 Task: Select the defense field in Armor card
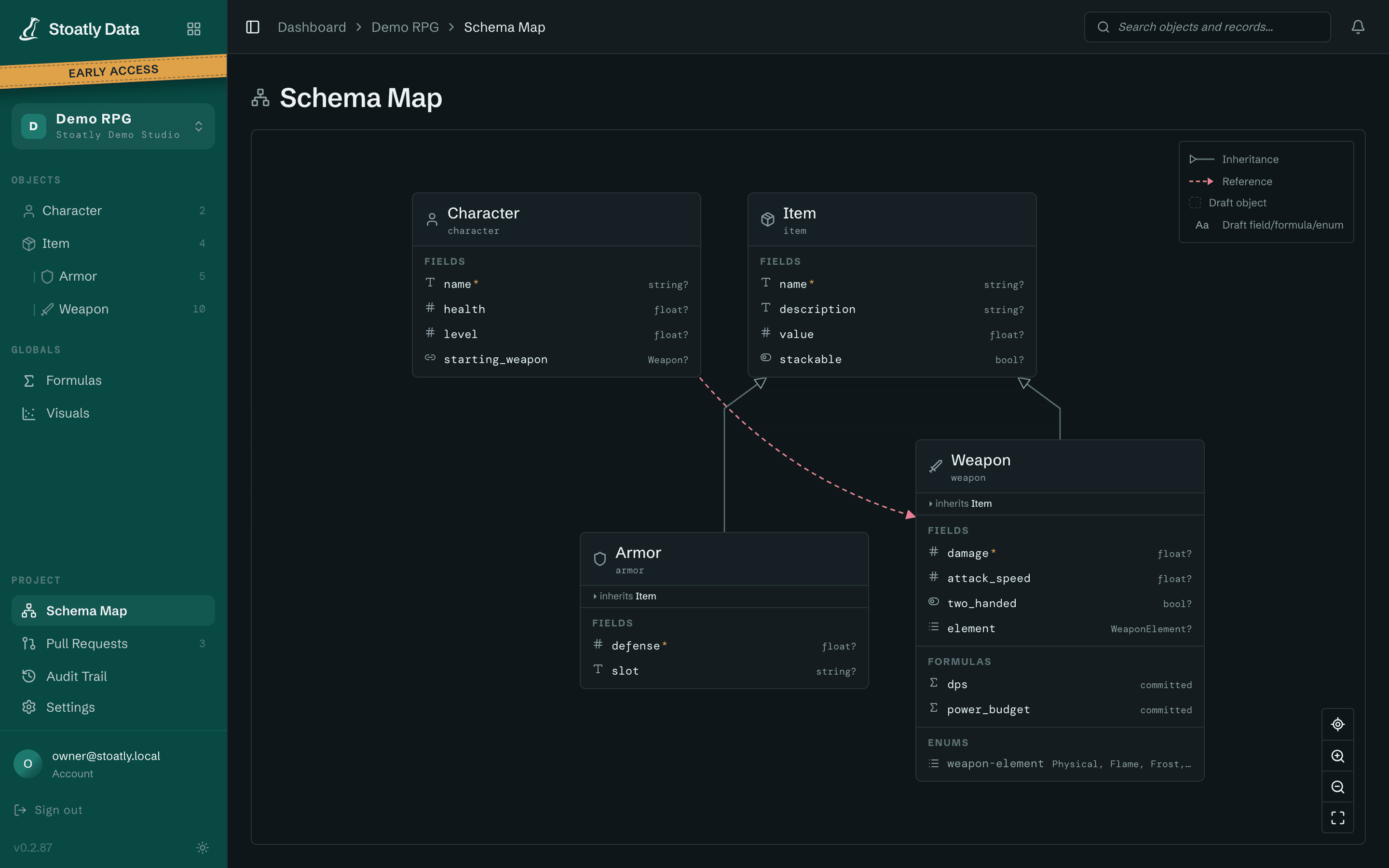[x=724, y=646]
